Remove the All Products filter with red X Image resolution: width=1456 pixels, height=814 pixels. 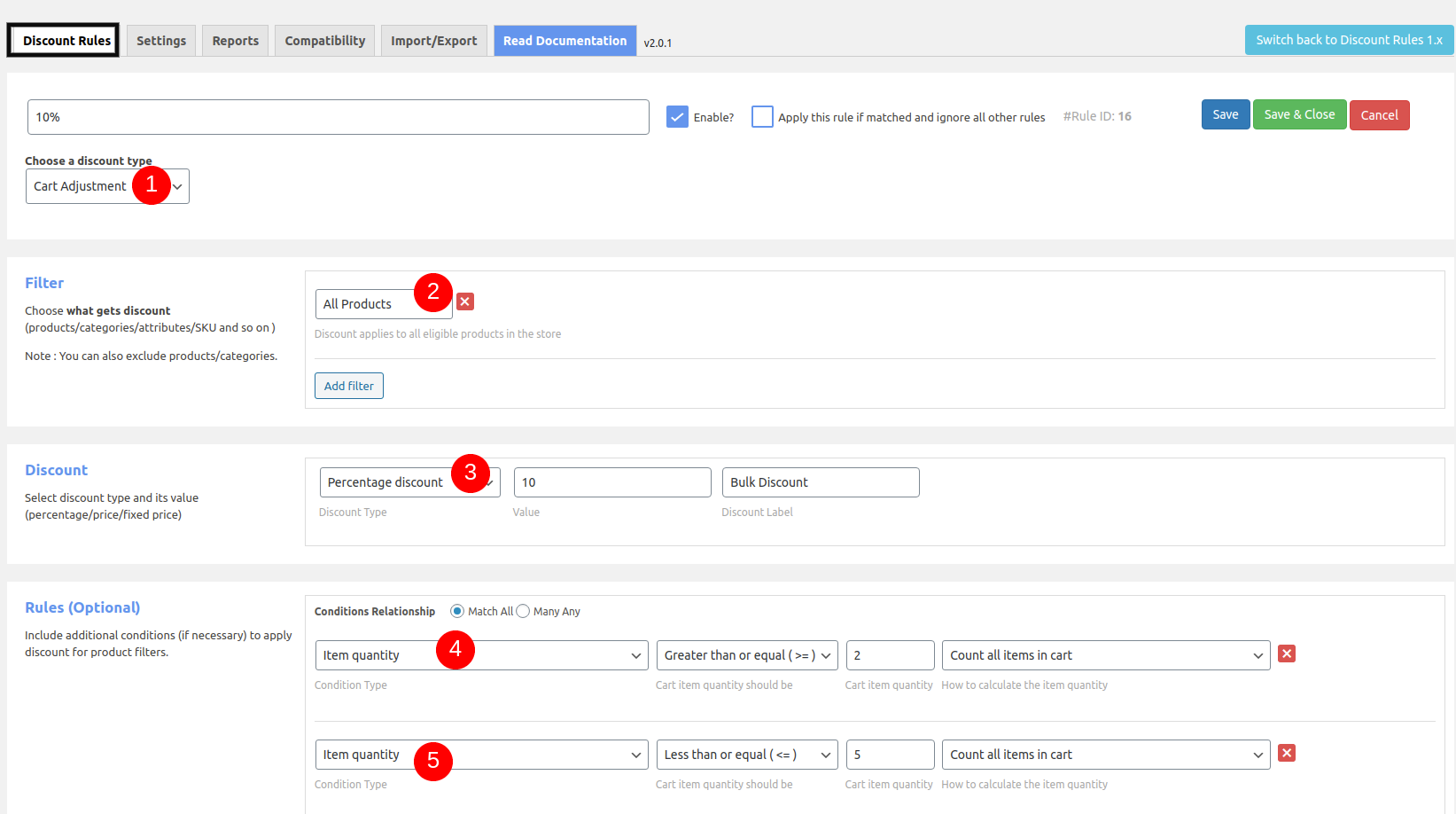point(465,301)
